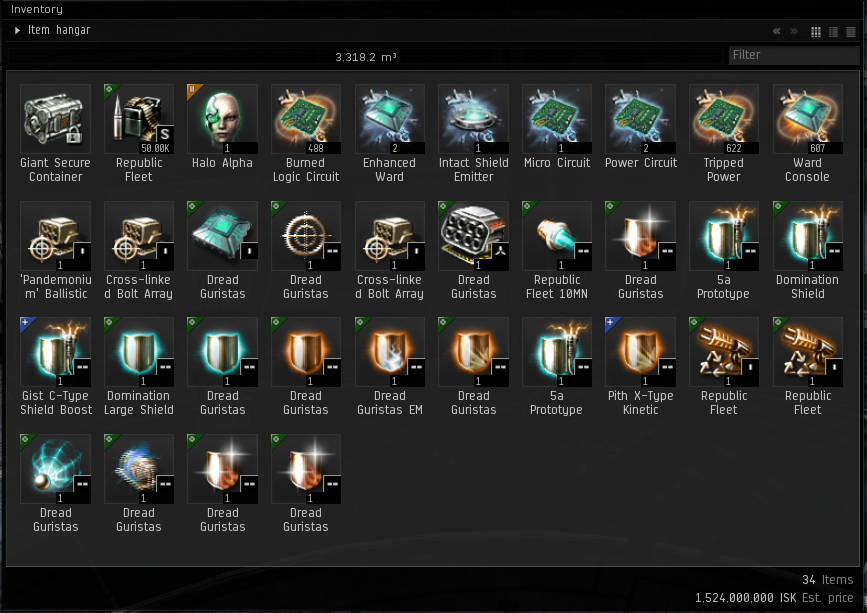This screenshot has height=613, width=867.
Task: Click the Enhanced Ward item
Action: [x=390, y=119]
